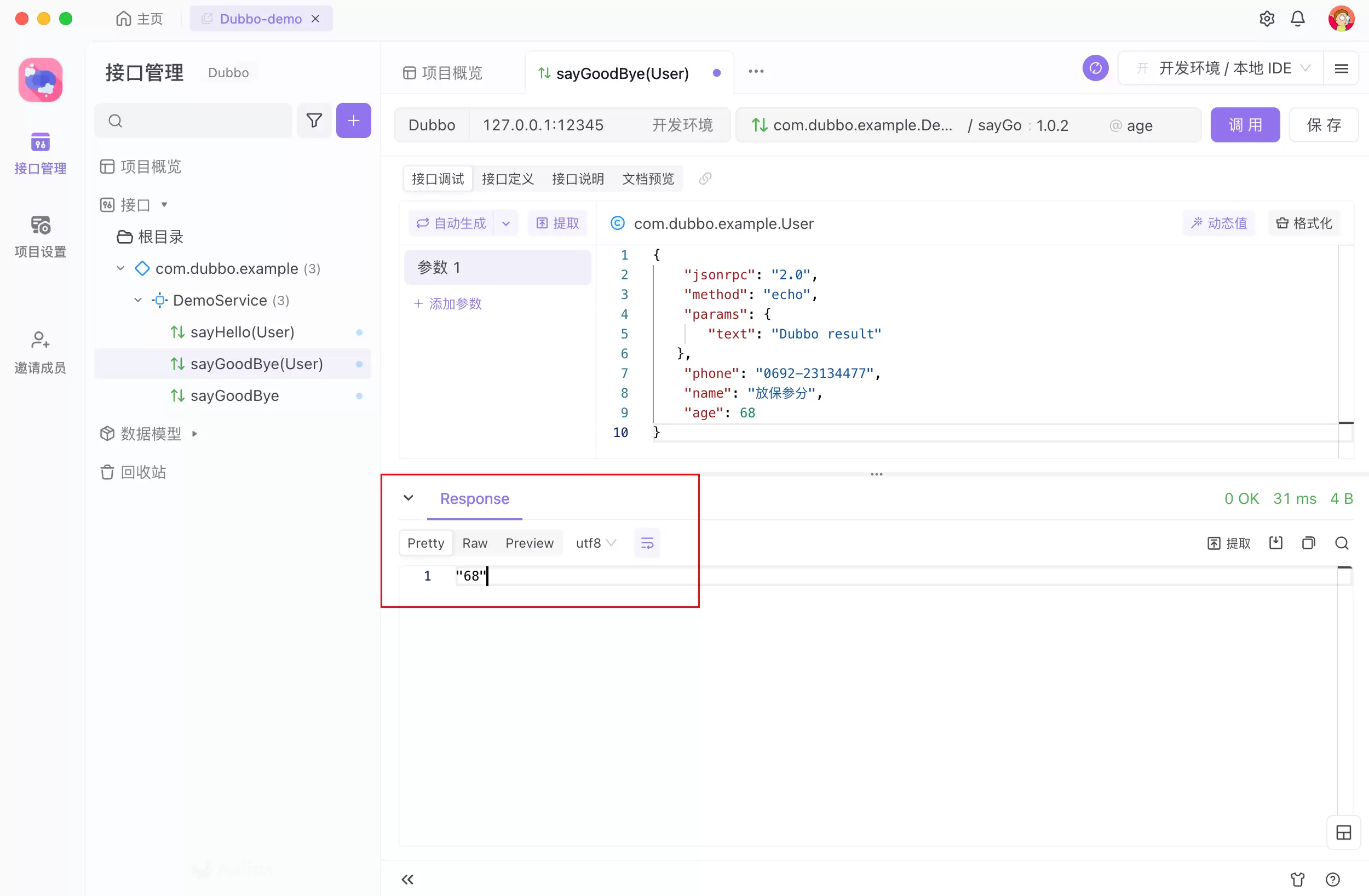Open the utf8 encoding dropdown
Screen dimensions: 1369x896
coord(596,543)
